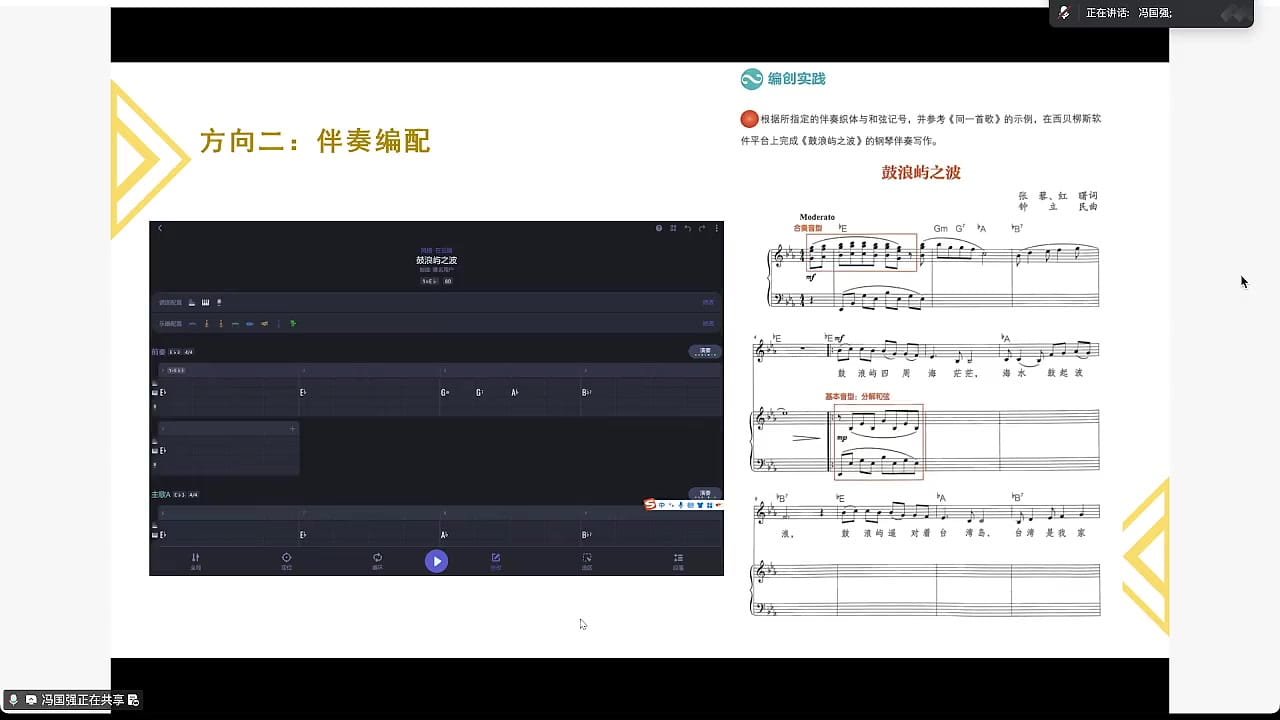Open the key signature selector under the song title
Screen dimensions: 1280x720
[x=430, y=281]
